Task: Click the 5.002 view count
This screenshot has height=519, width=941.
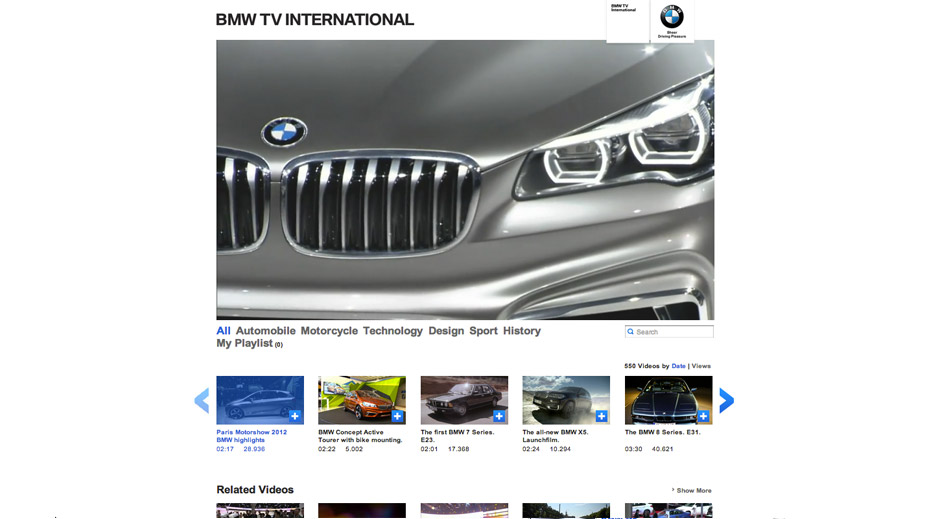Action: click(354, 449)
